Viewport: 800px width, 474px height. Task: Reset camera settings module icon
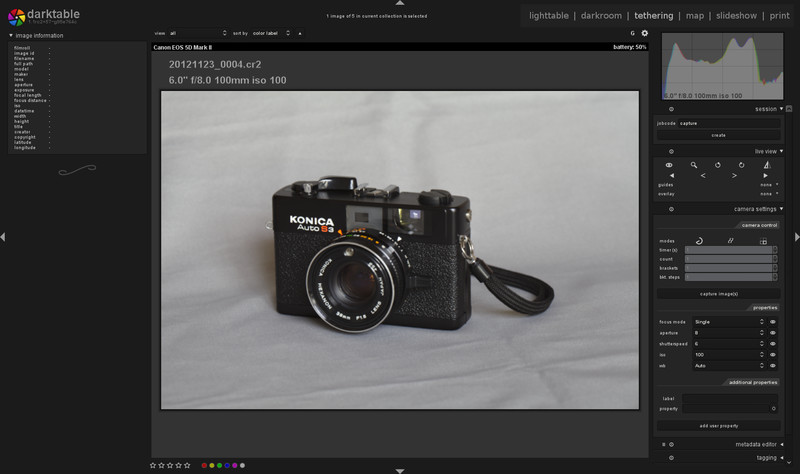pos(671,209)
